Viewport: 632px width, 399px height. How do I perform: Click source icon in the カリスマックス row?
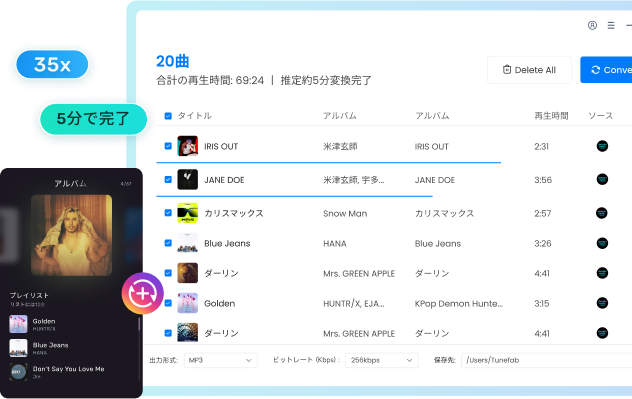point(602,213)
